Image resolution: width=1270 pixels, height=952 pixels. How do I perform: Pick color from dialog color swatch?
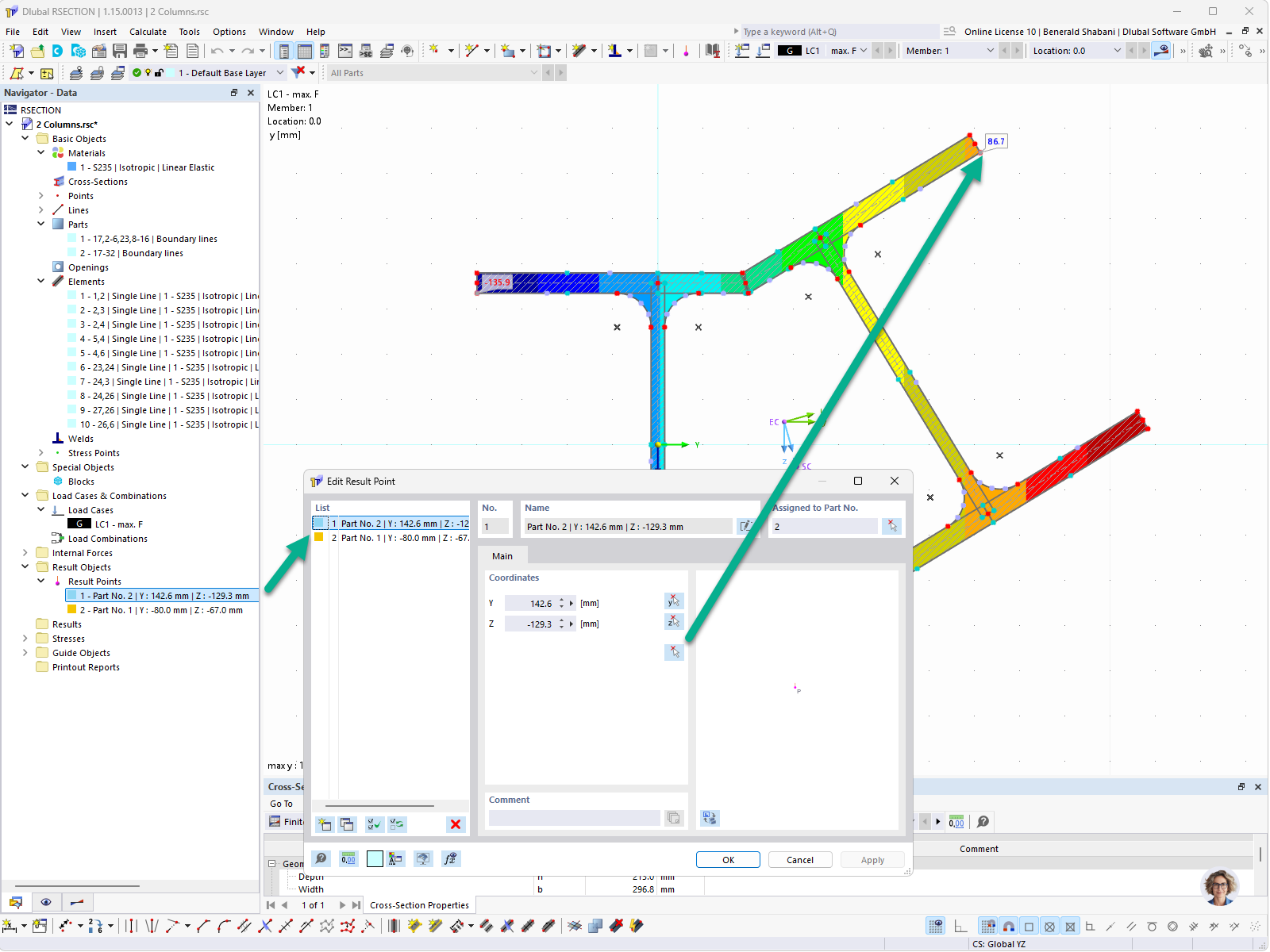[x=375, y=858]
